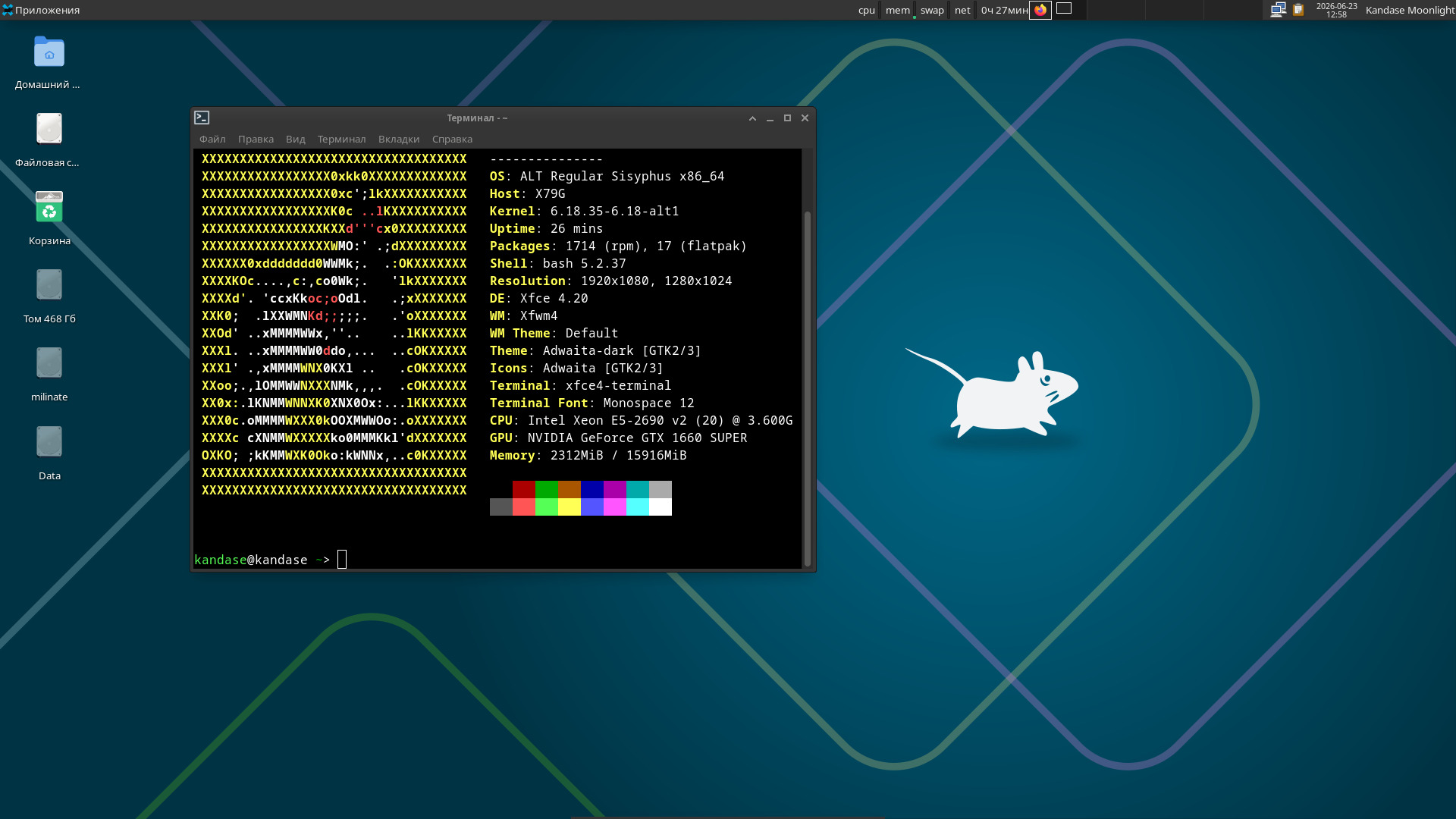Screen dimensions: 1456x819
Task: Click the DE line Xfce 4.20
Action: point(538,298)
